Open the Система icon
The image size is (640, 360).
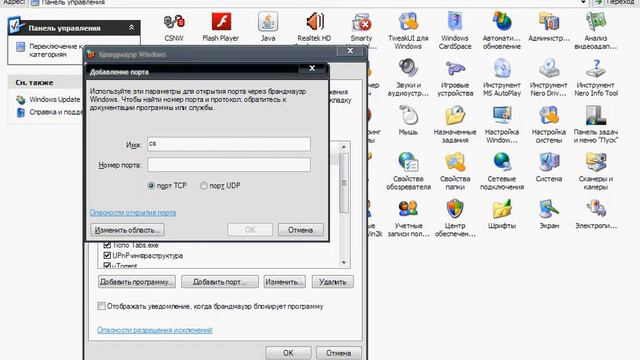pos(549,162)
